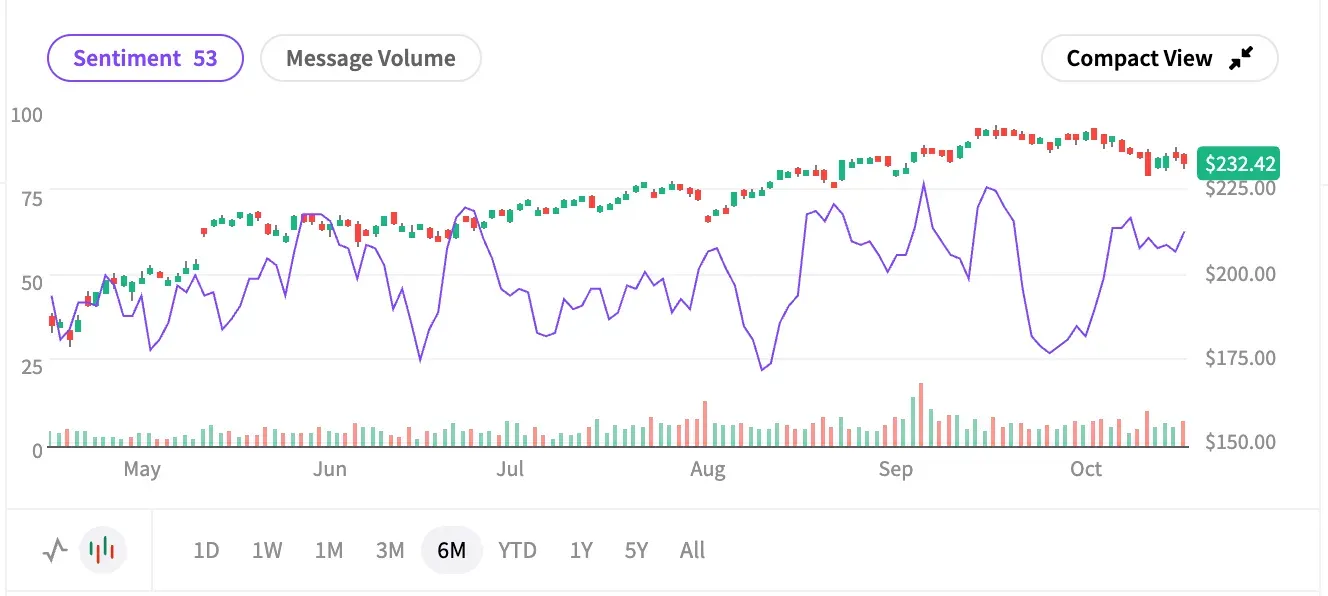The height and width of the screenshot is (596, 1328).
Task: Show year-to-date with YTD
Action: pyautogui.click(x=517, y=550)
